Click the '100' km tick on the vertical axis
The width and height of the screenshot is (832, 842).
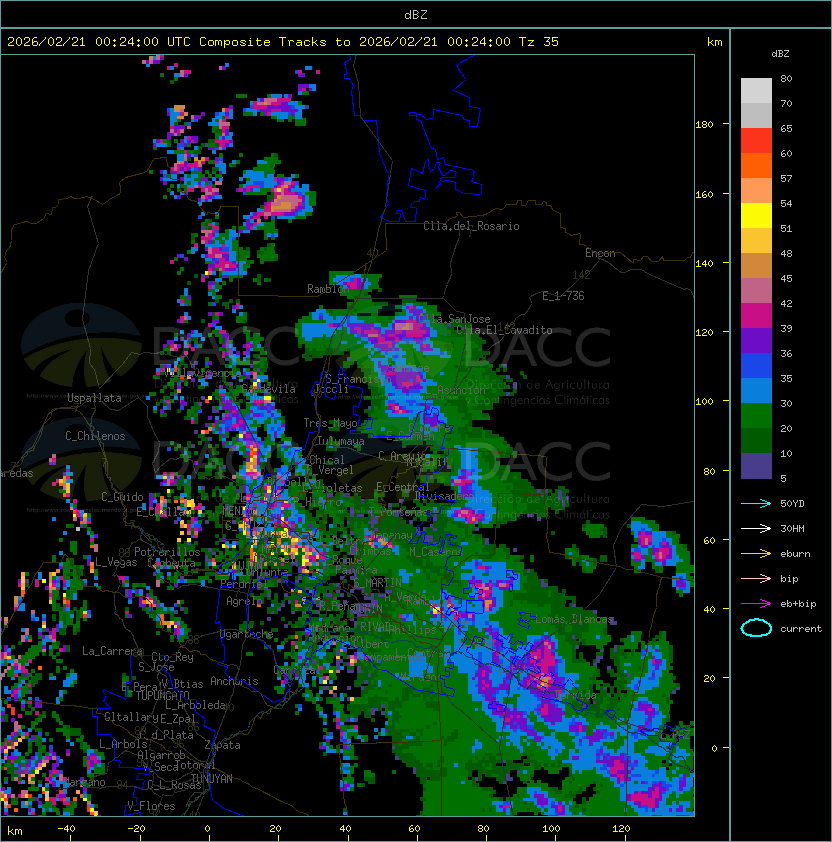point(704,402)
